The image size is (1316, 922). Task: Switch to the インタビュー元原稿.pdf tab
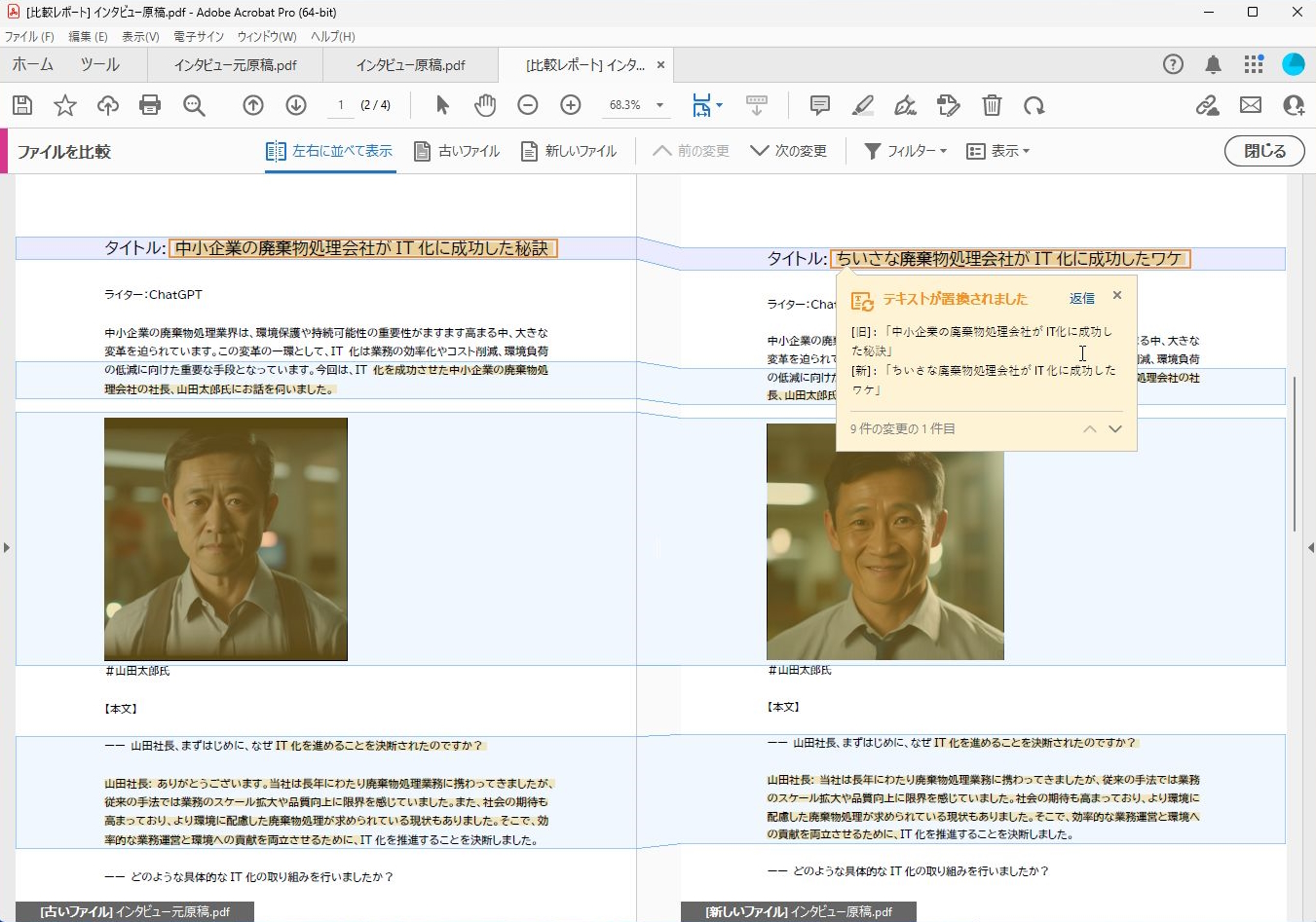234,64
